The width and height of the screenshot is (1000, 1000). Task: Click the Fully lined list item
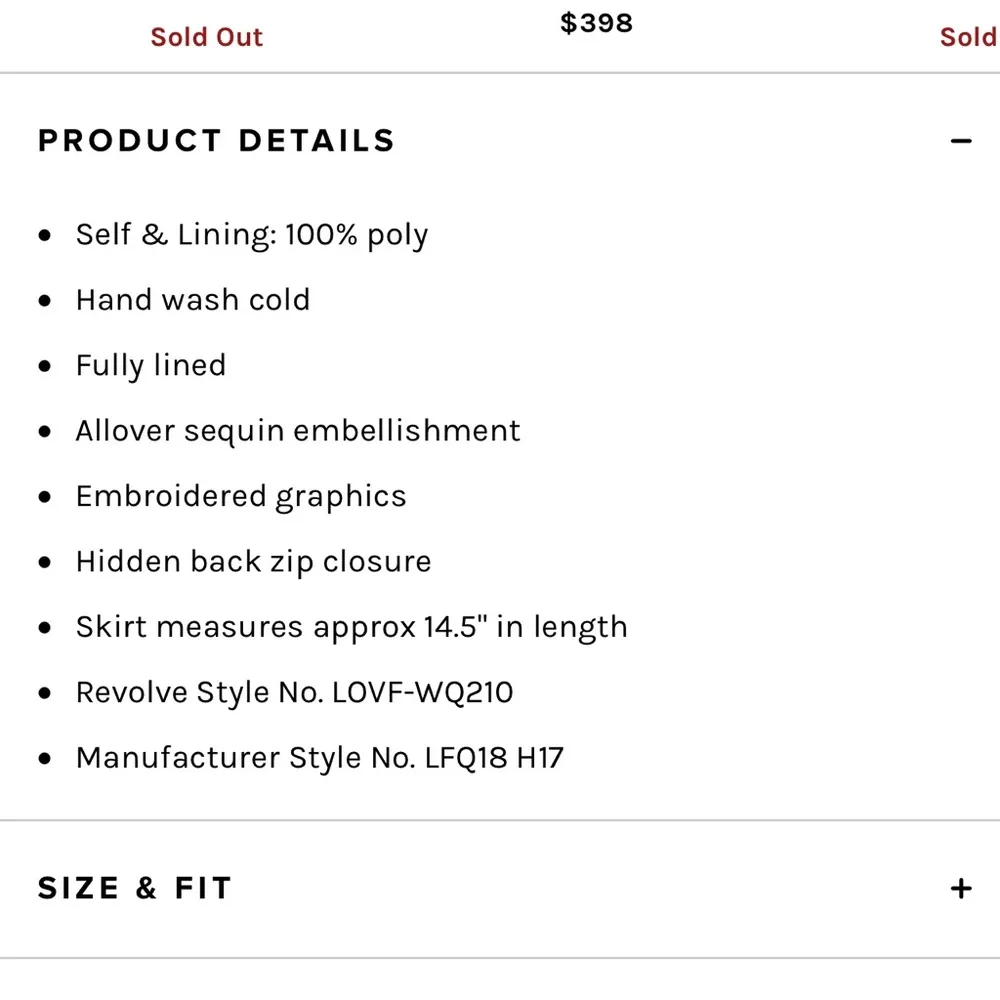[x=151, y=365]
